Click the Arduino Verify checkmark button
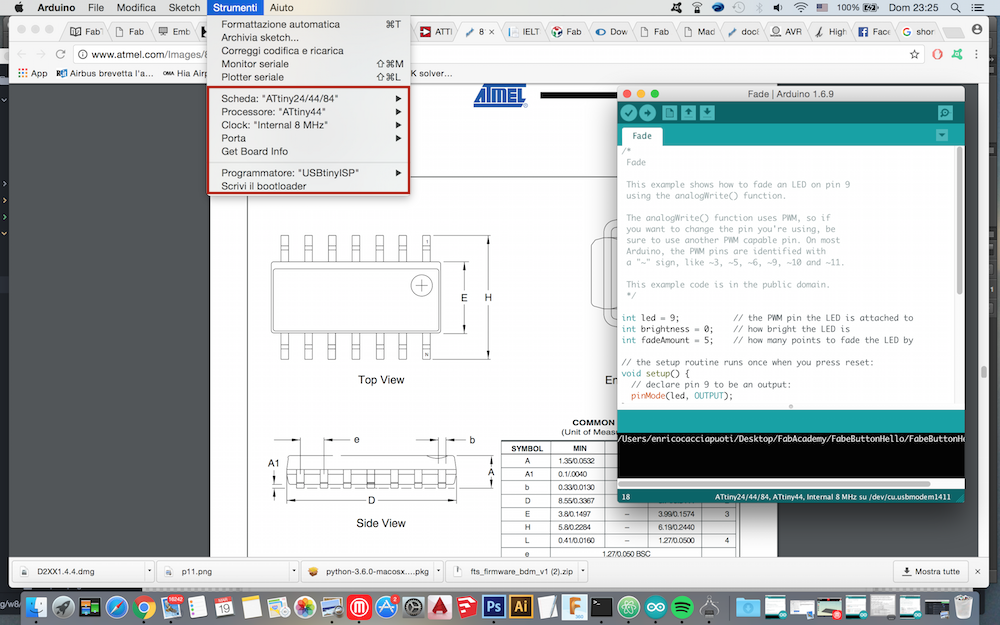The width and height of the screenshot is (1000, 625). pyautogui.click(x=629, y=113)
